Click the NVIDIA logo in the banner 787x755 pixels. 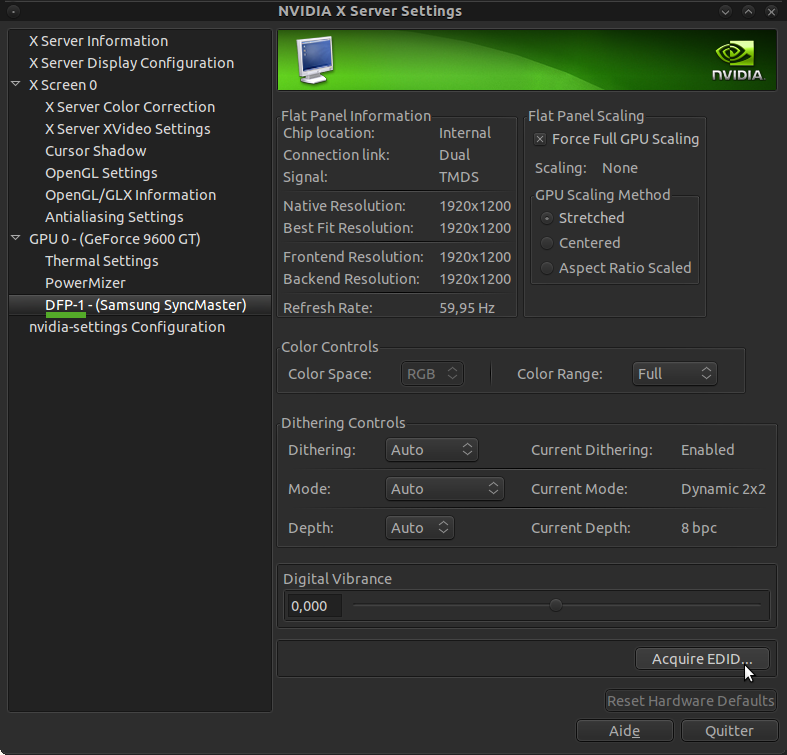737,61
